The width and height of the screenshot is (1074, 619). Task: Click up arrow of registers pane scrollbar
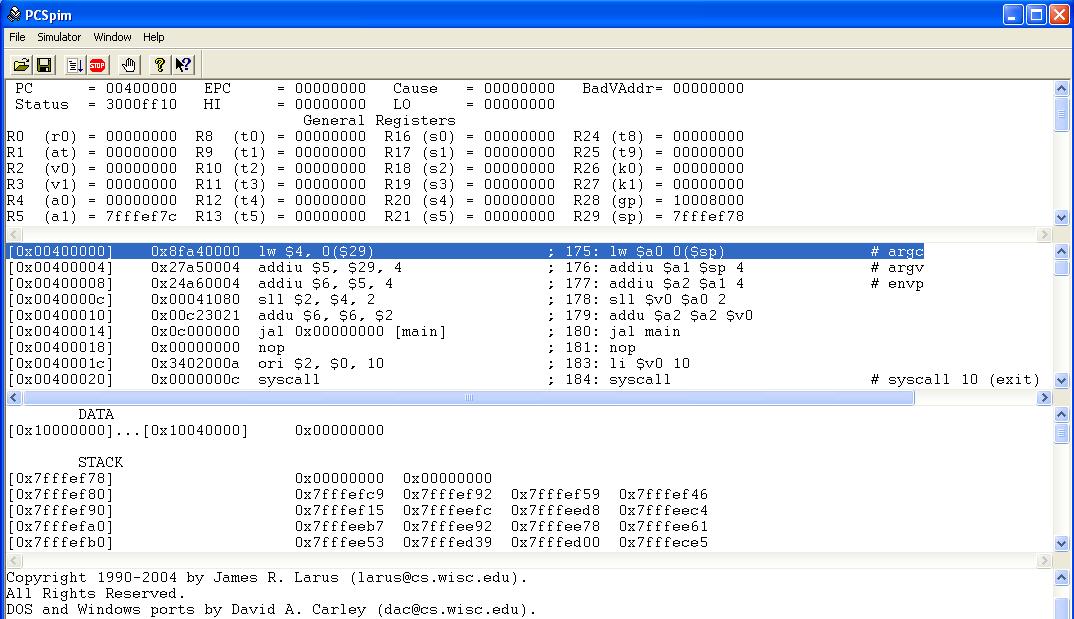[x=1061, y=88]
